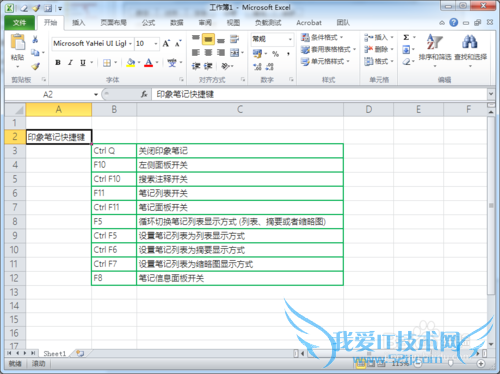This screenshot has height=374, width=500.
Task: Select column C header
Action: pyautogui.click(x=240, y=109)
